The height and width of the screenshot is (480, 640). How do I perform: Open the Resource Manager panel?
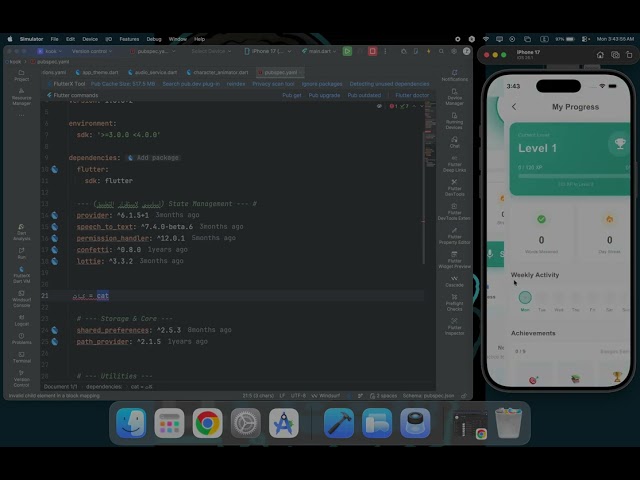tap(21, 97)
